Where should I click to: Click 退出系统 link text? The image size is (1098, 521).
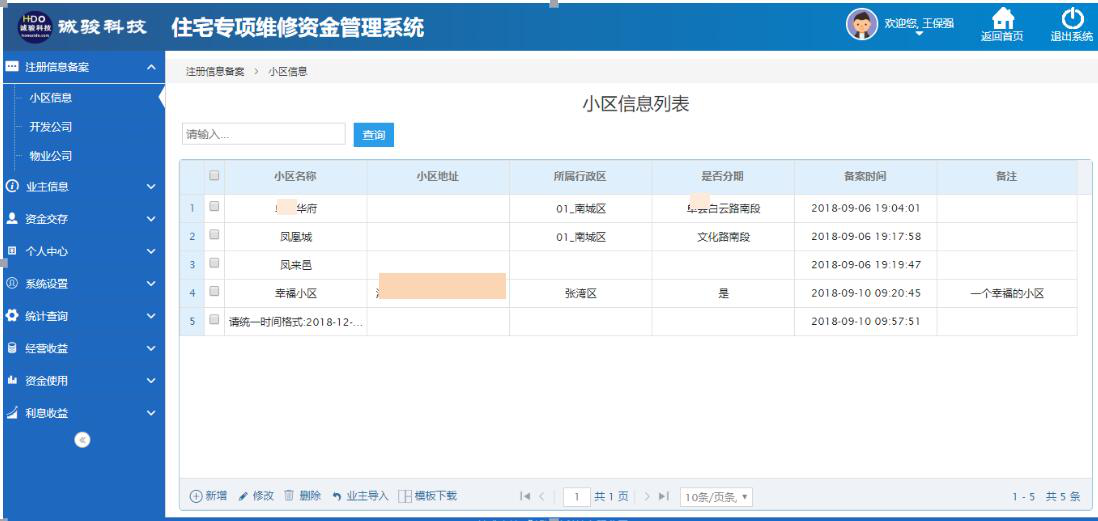point(1071,37)
